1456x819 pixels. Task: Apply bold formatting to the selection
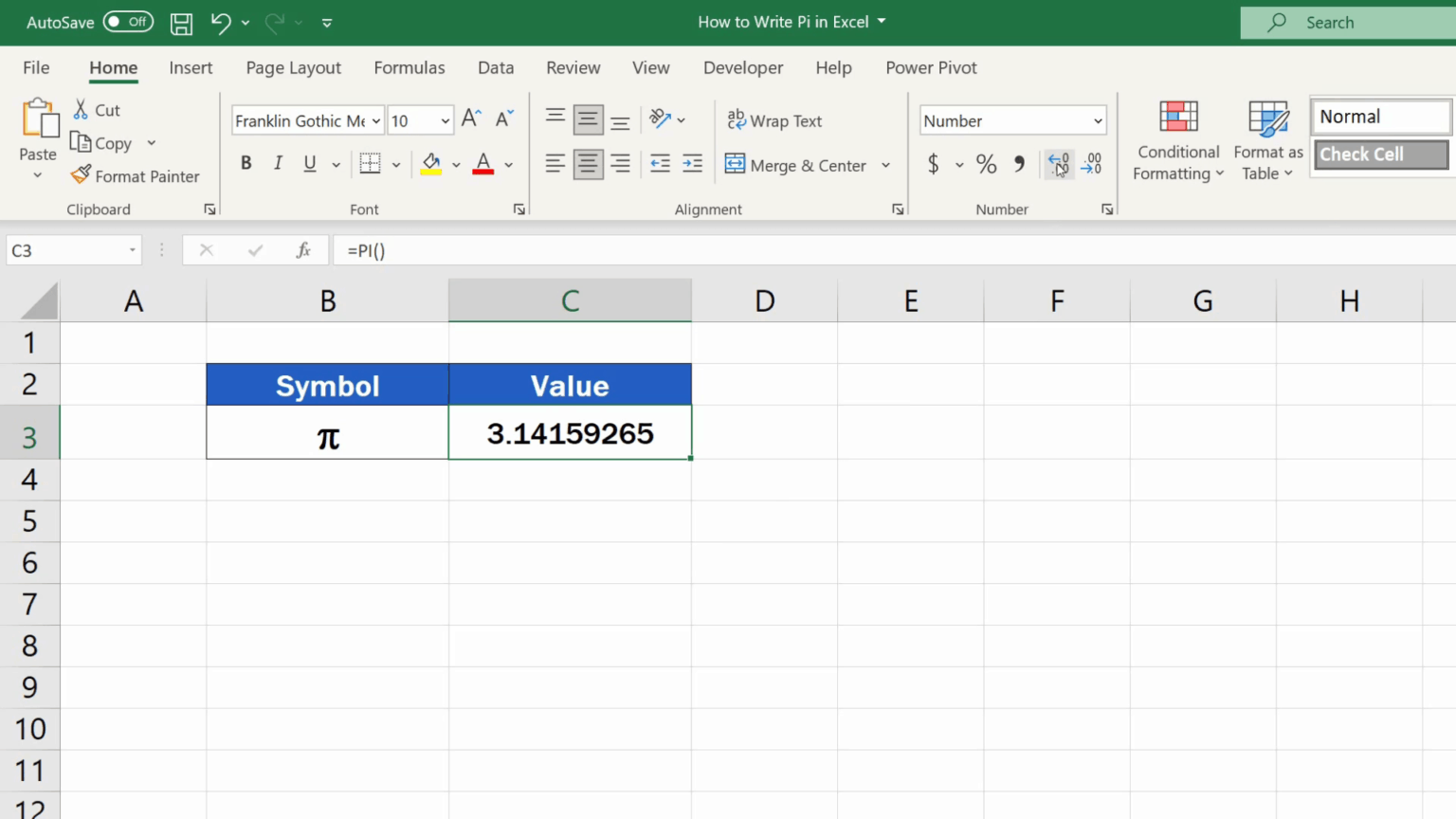coord(246,163)
